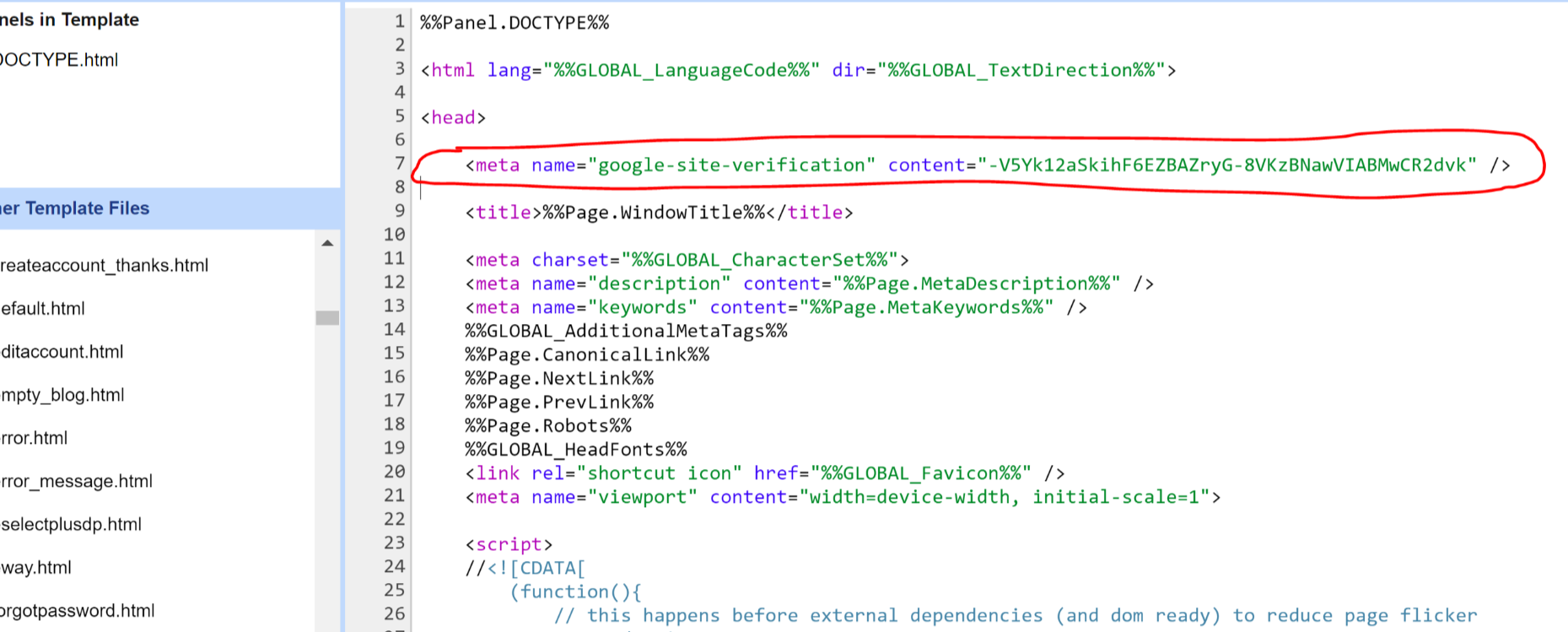
Task: Place cursor on the viewport meta tag line
Action: click(842, 497)
